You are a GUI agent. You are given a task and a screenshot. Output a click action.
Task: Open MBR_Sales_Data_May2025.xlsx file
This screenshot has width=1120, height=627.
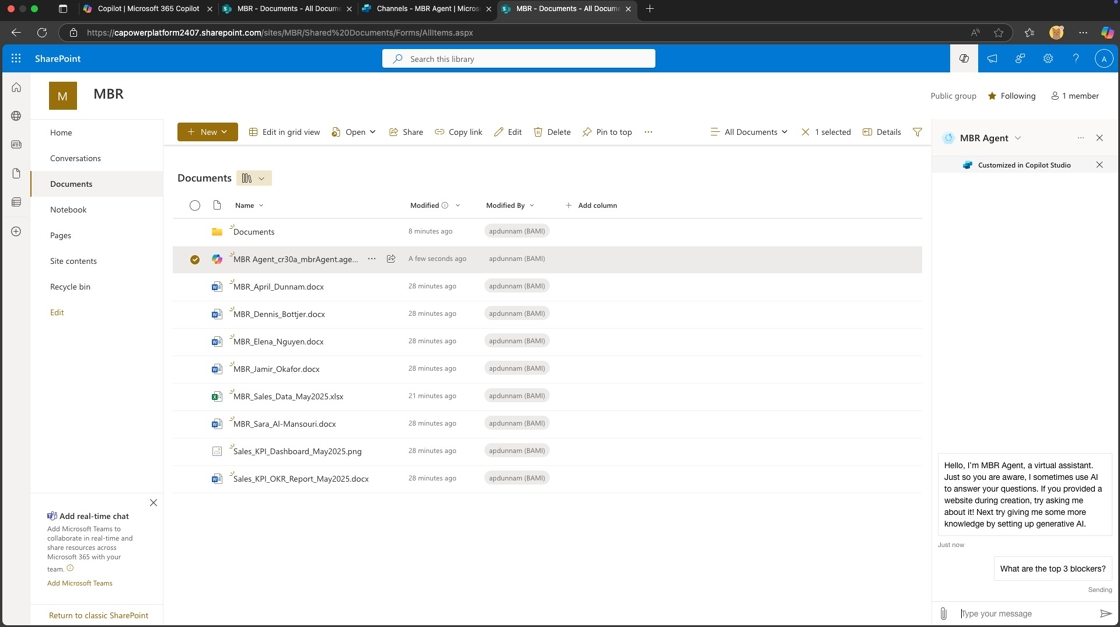point(288,396)
